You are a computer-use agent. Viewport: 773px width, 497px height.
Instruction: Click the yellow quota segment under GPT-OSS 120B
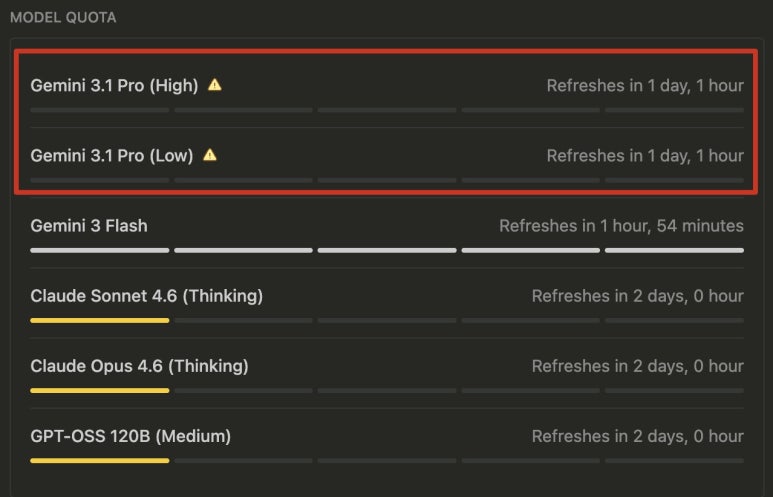100,460
